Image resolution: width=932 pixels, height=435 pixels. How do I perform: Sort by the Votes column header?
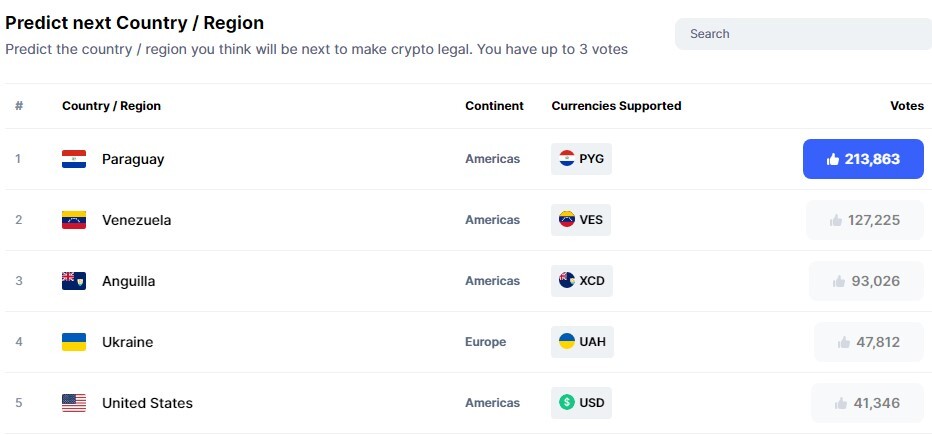(x=906, y=106)
